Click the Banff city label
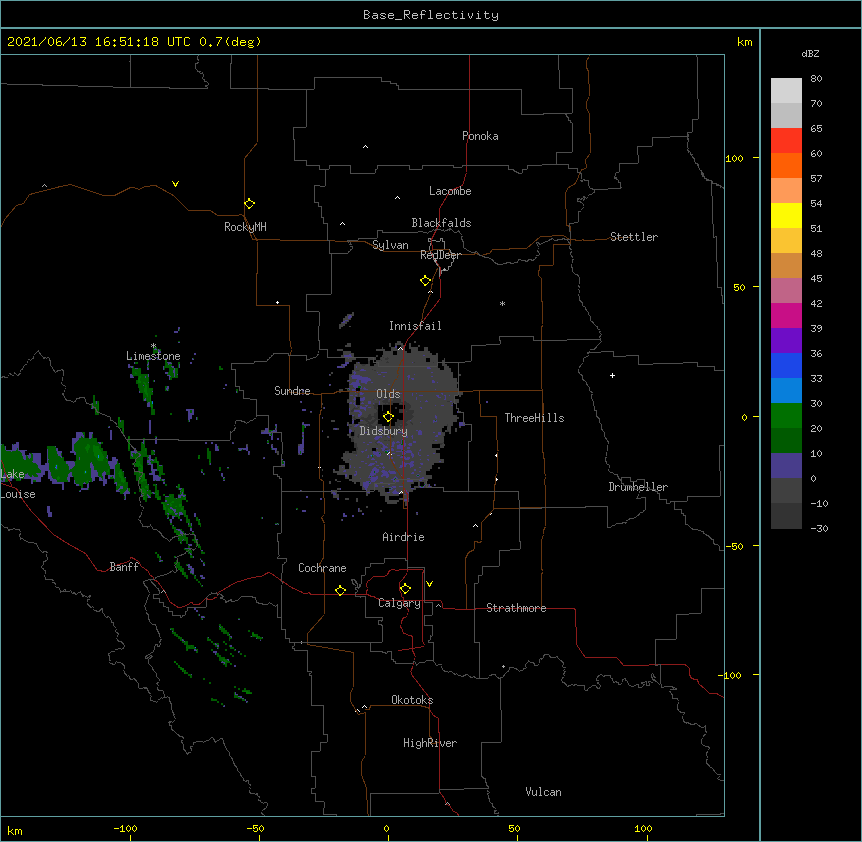Screen dimensions: 862x842 (124, 567)
